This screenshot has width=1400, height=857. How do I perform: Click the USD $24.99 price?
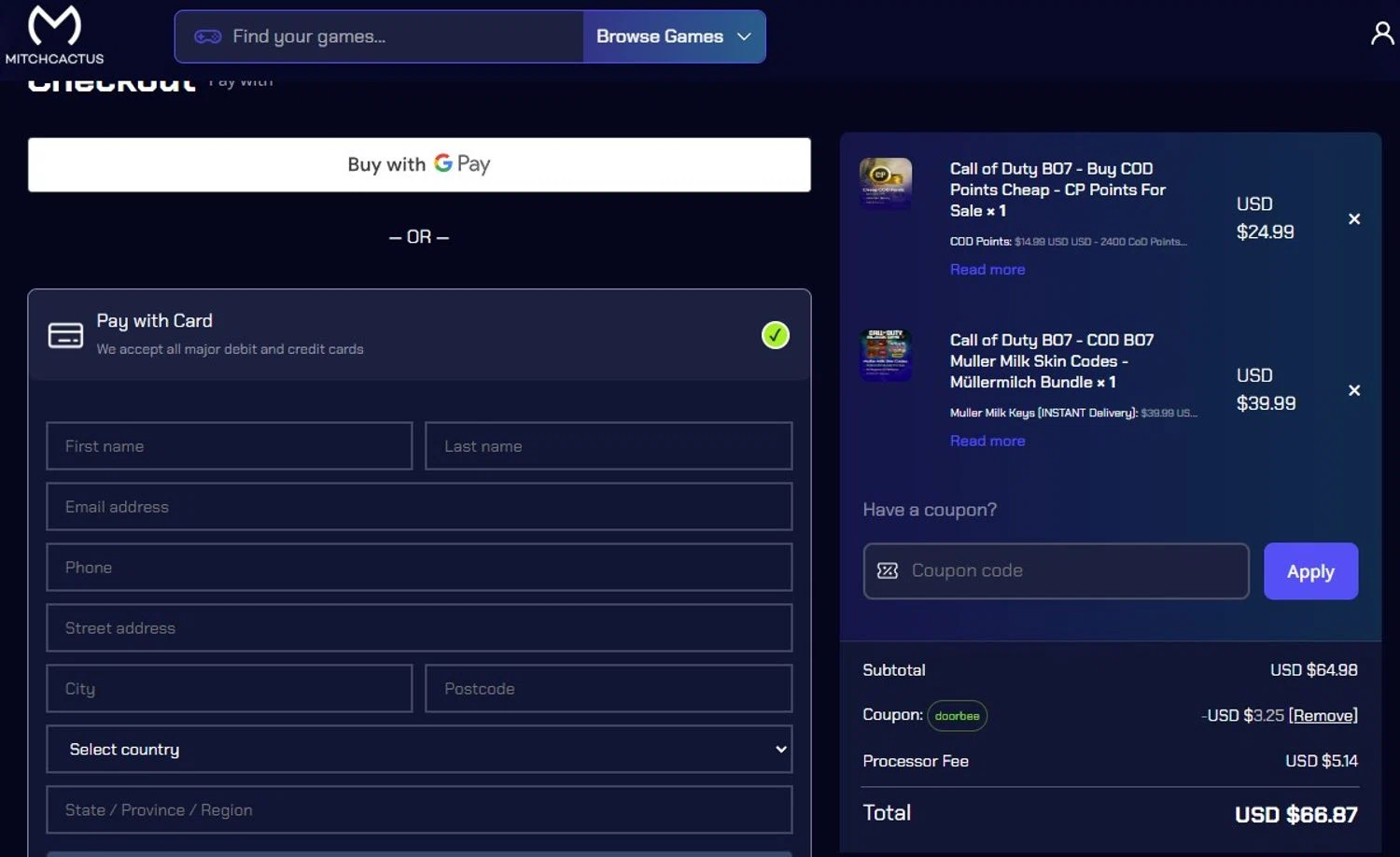1265,218
